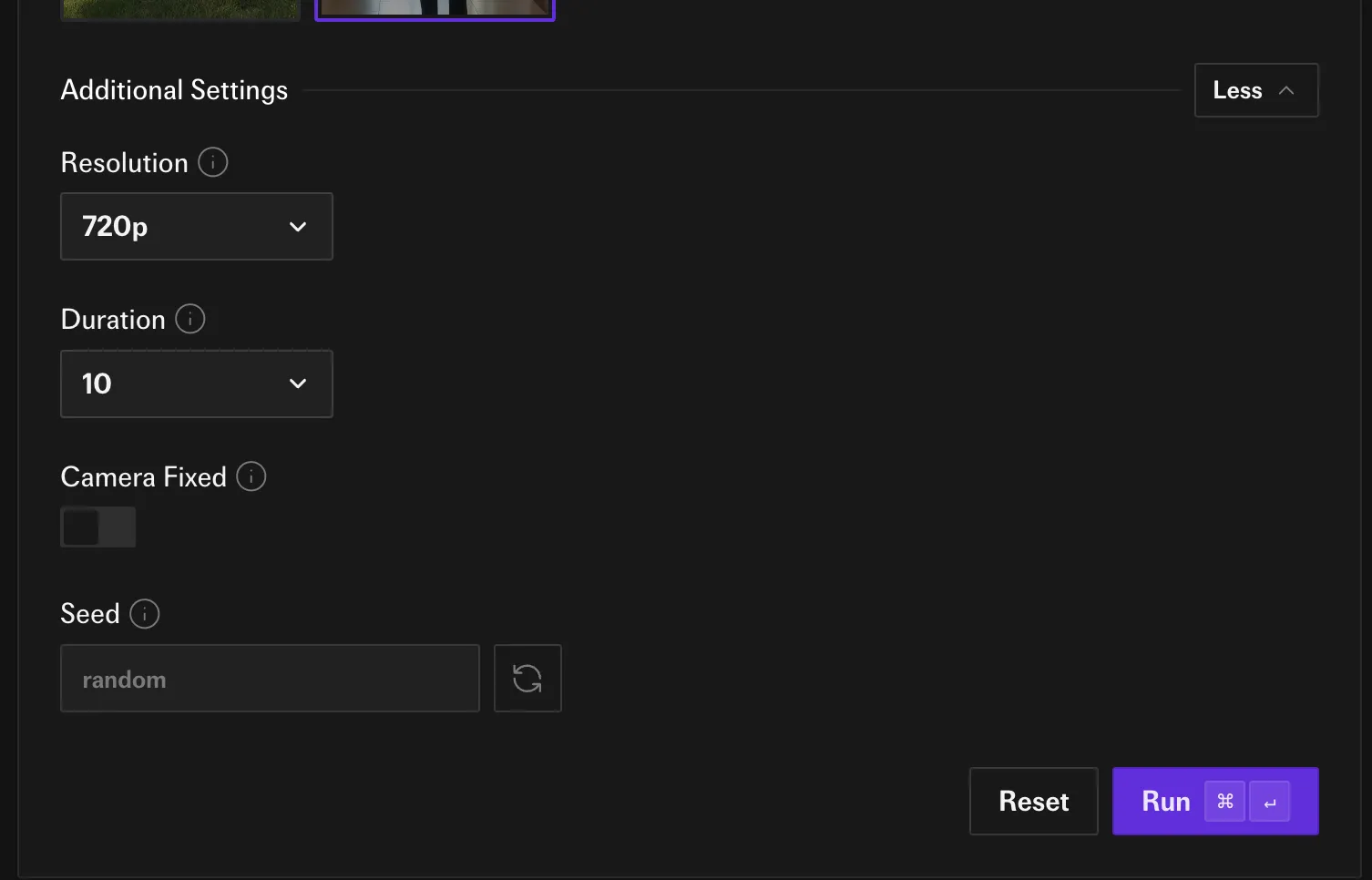1372x880 pixels.
Task: Open the Duration dropdown showing 10
Action: click(196, 384)
